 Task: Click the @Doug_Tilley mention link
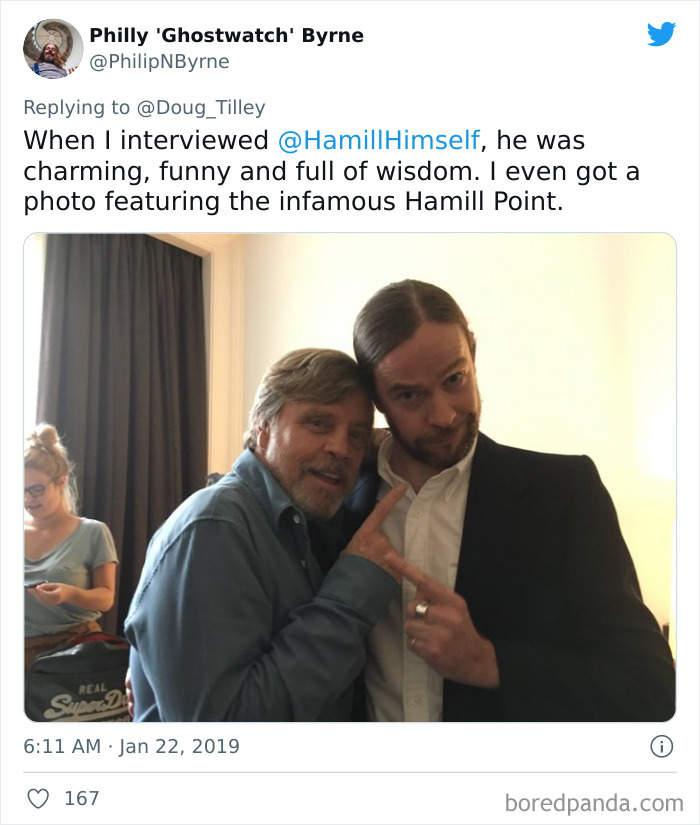click(x=201, y=103)
